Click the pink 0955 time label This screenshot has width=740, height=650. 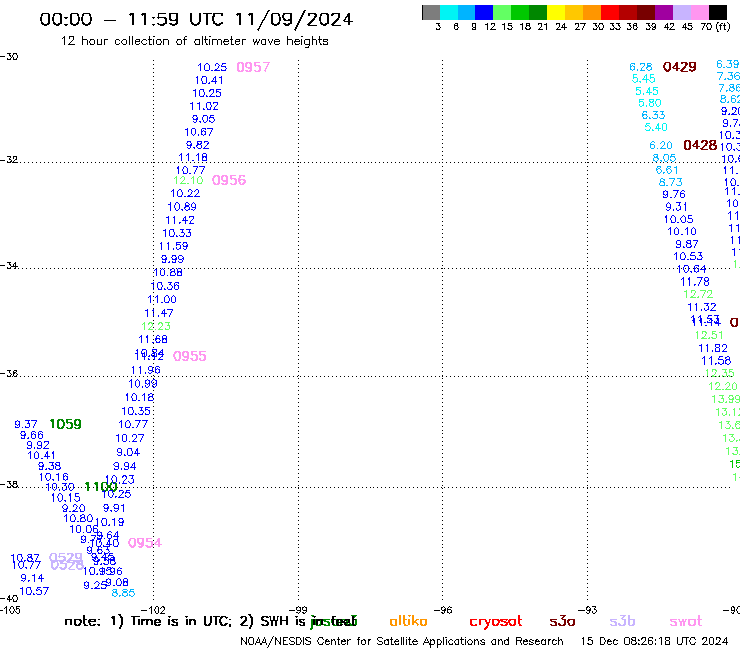coord(189,356)
